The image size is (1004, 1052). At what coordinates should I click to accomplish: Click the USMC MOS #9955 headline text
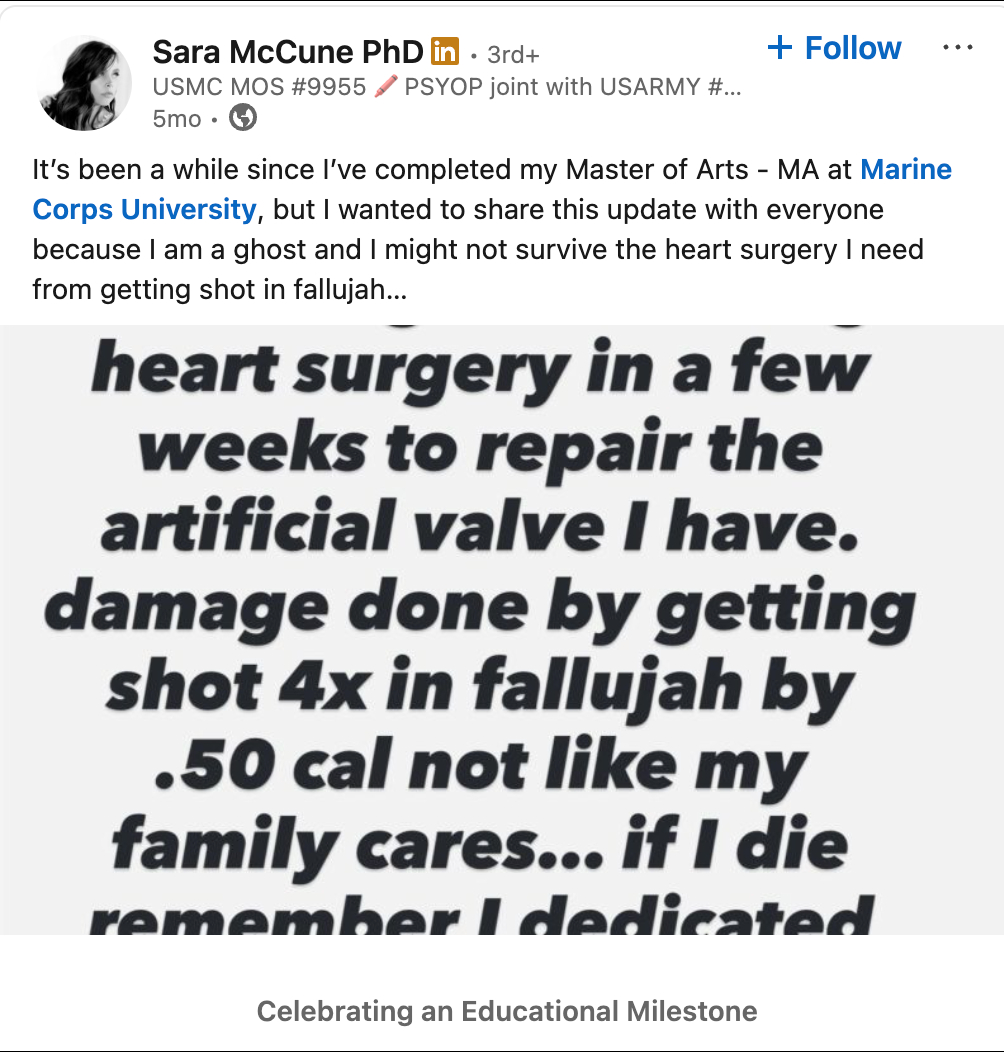259,87
